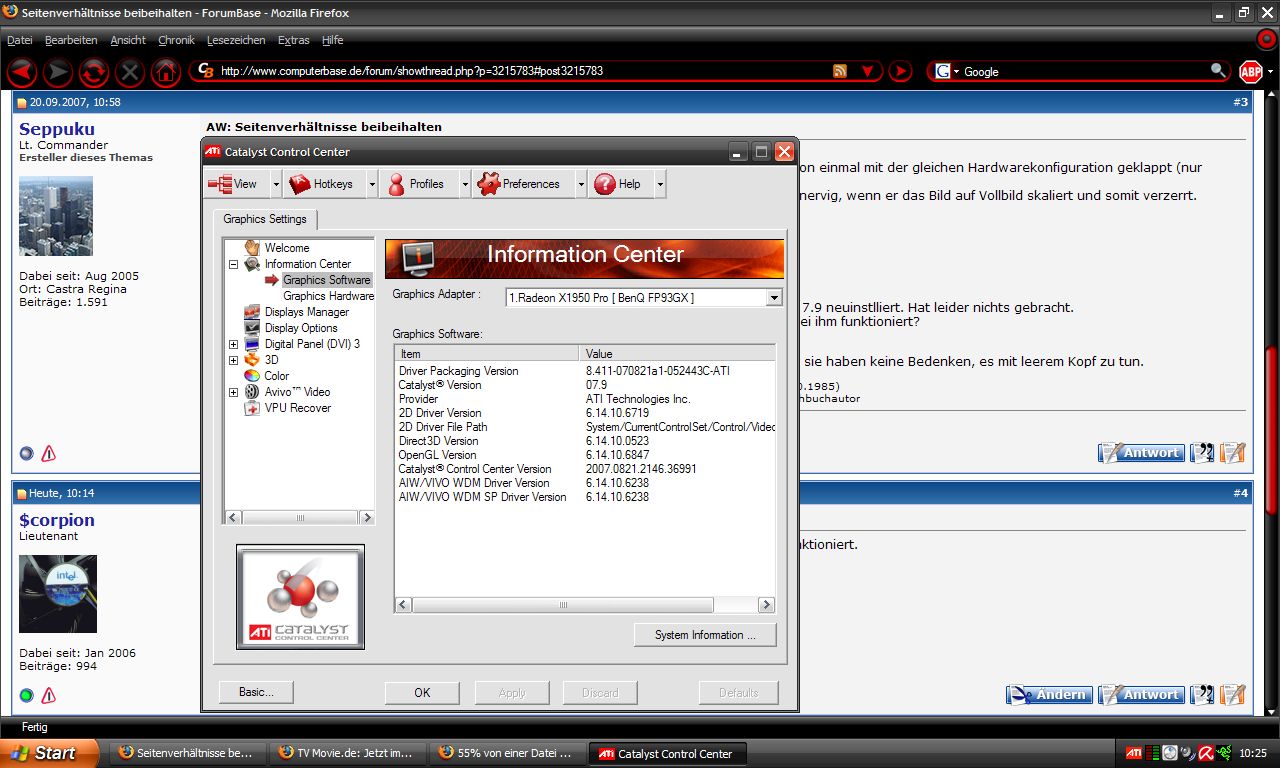Screen dimensions: 1280x768
Task: Click the Welcome hand icon in tree
Action: point(252,247)
